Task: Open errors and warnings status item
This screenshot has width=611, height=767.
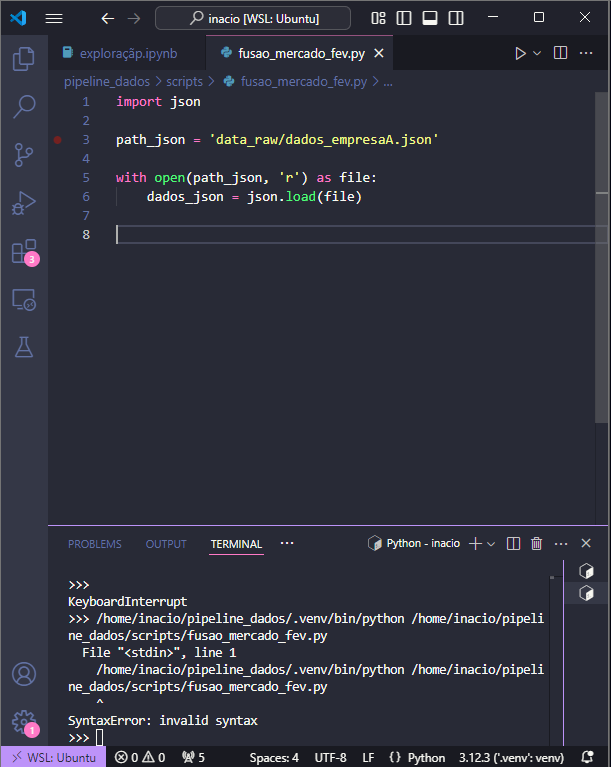Action: (140, 757)
